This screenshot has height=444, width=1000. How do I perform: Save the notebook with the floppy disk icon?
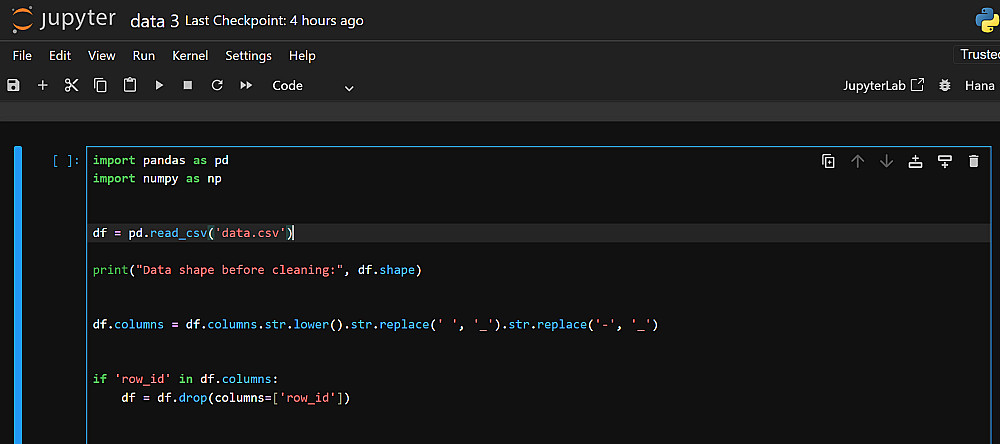pyautogui.click(x=13, y=86)
